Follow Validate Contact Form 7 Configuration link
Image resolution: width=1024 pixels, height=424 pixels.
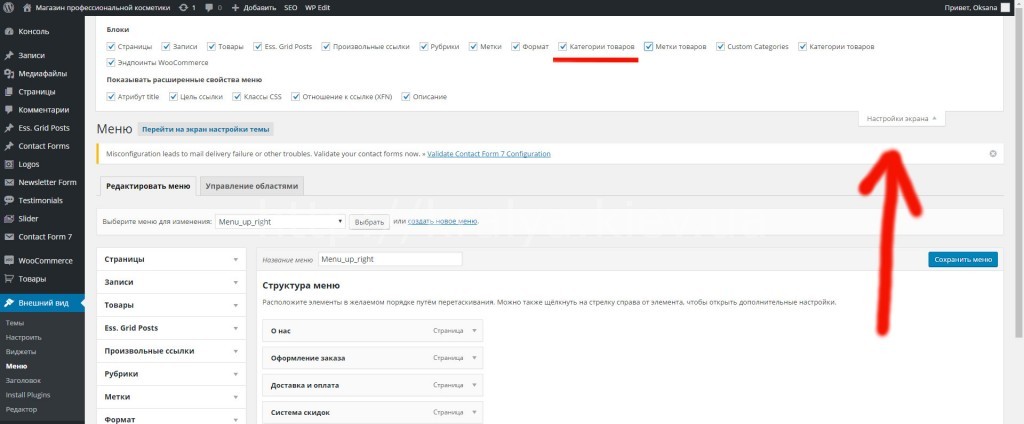click(x=488, y=154)
